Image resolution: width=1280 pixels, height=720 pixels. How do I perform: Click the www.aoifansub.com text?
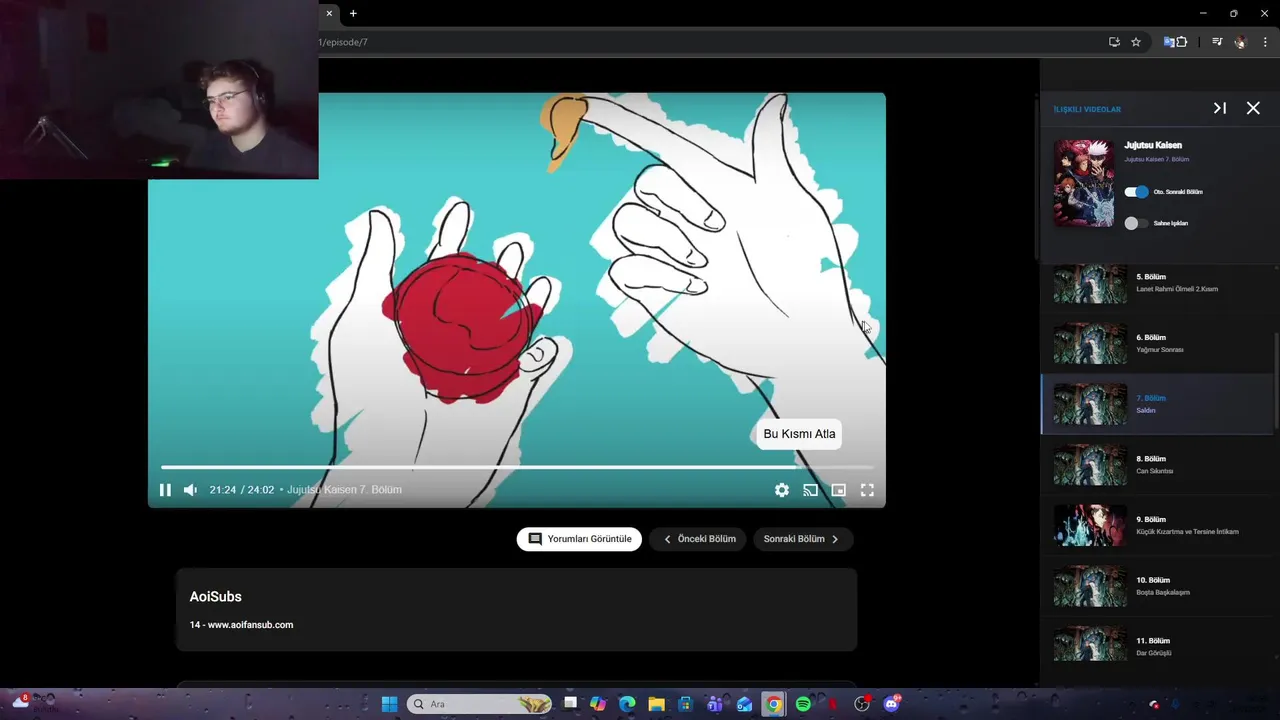point(250,625)
